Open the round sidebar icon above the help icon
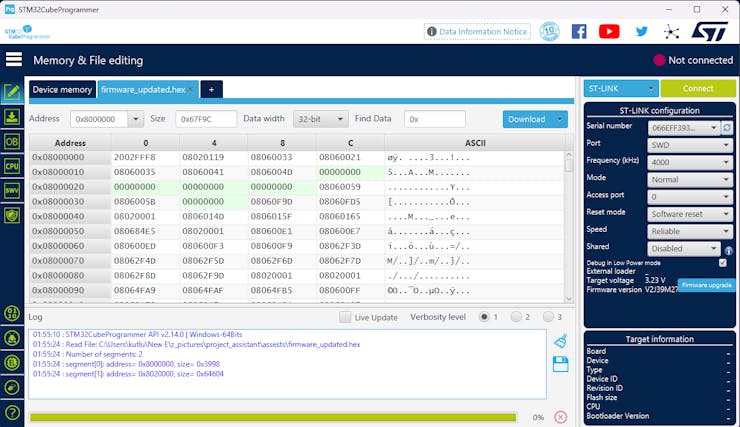740x427 pixels. pyautogui.click(x=12, y=388)
